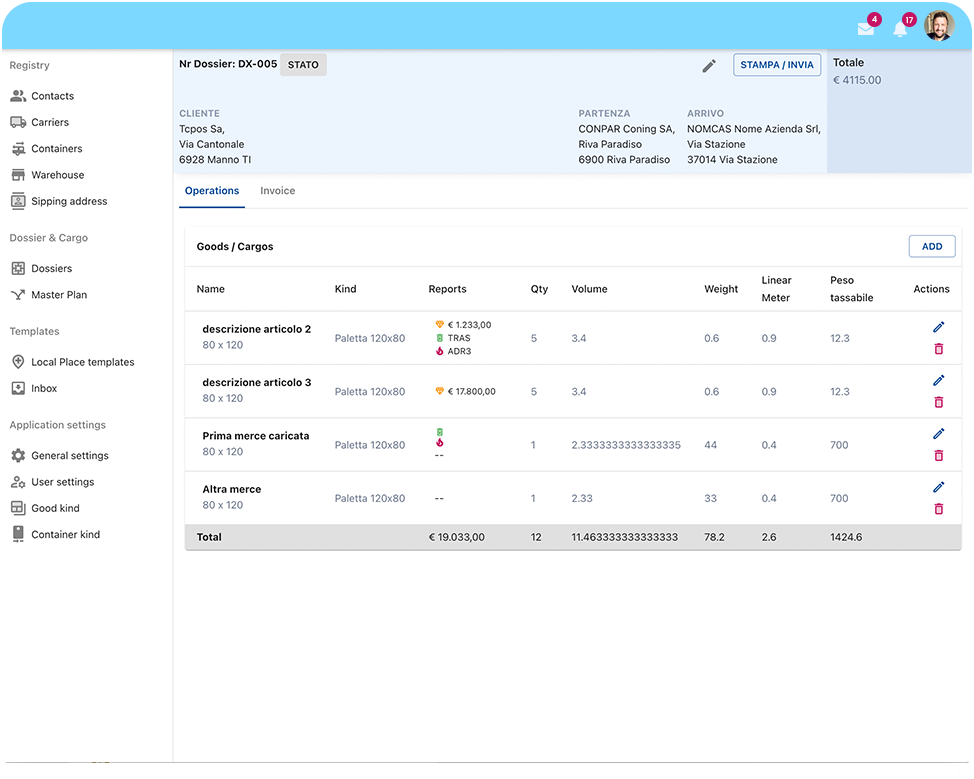The height and width of the screenshot is (779, 974).
Task: Click the Carriers truck icon
Action: pyautogui.click(x=18, y=122)
